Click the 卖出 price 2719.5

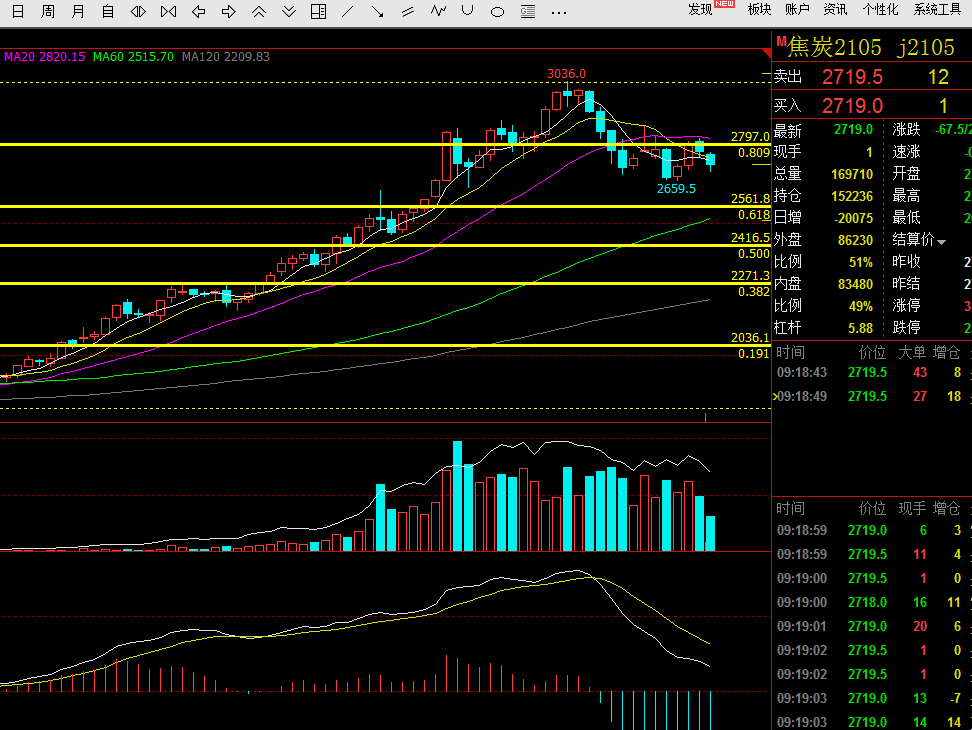[x=852, y=77]
